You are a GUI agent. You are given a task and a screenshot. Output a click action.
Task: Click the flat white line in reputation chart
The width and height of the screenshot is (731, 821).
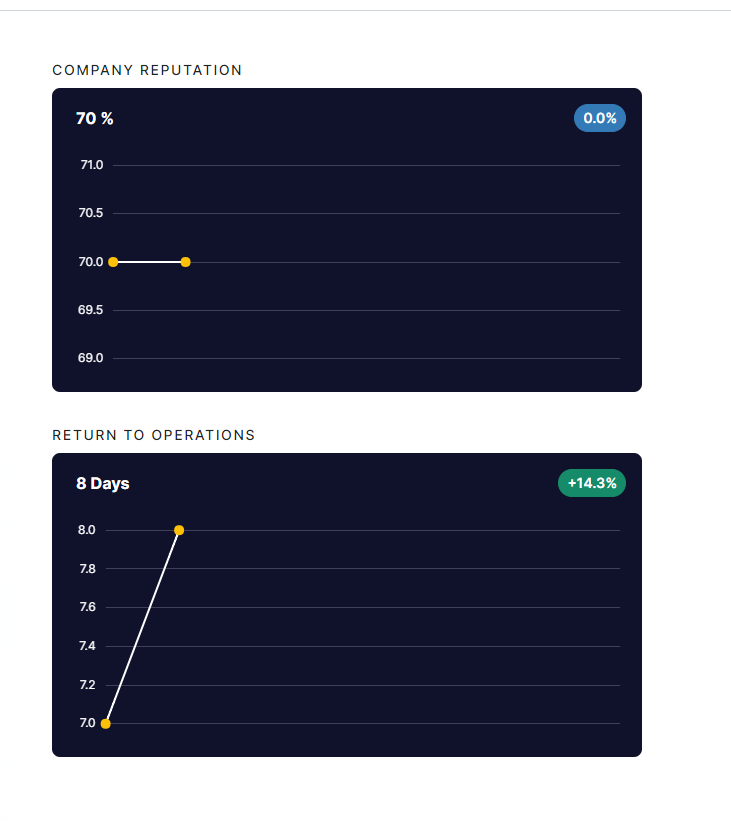tap(149, 262)
